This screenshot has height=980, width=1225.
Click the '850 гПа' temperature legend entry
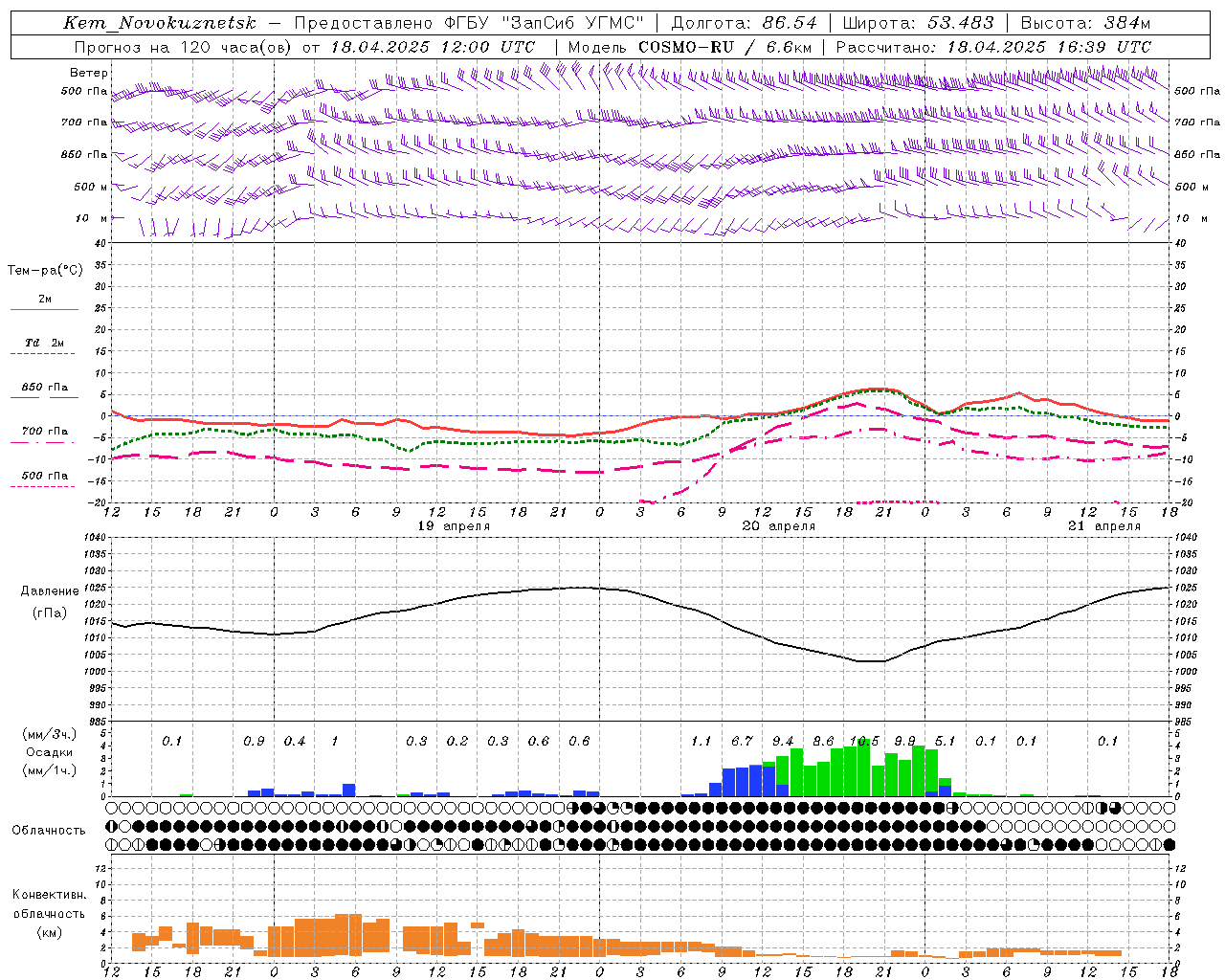(45, 388)
